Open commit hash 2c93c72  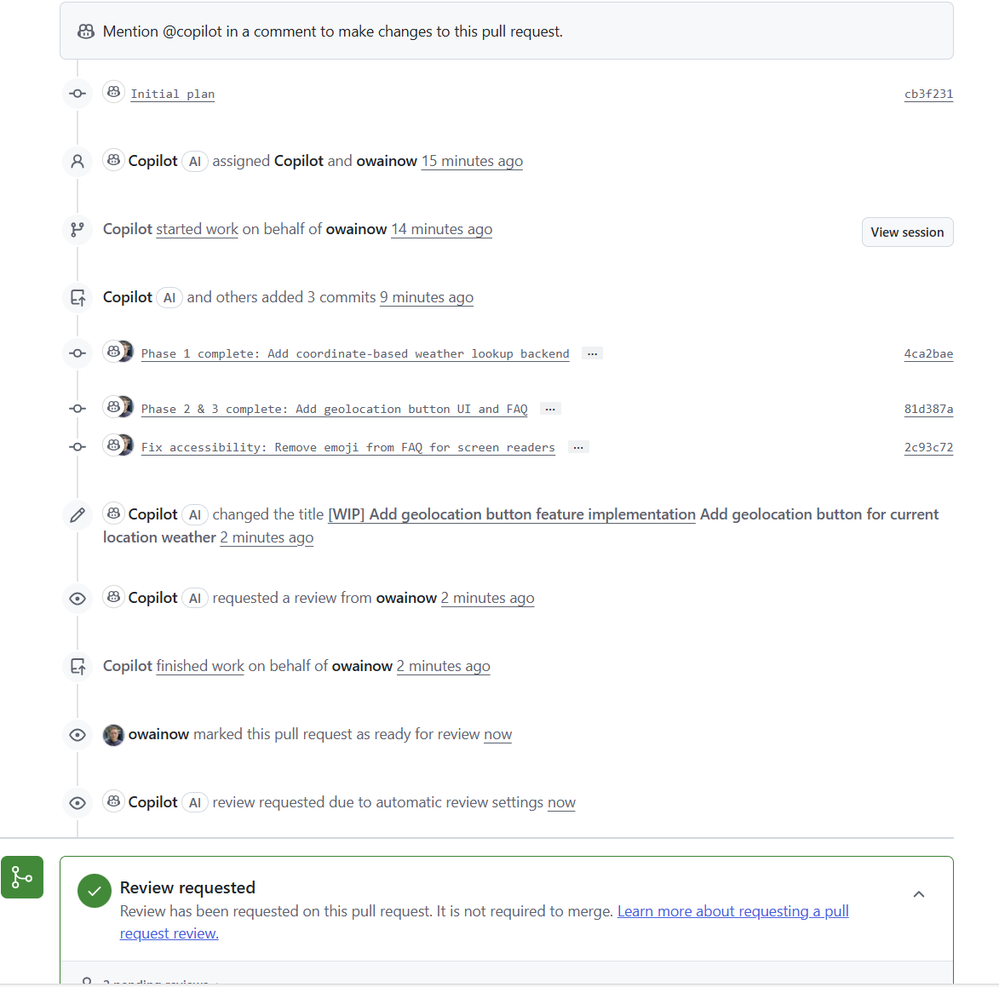[928, 448]
